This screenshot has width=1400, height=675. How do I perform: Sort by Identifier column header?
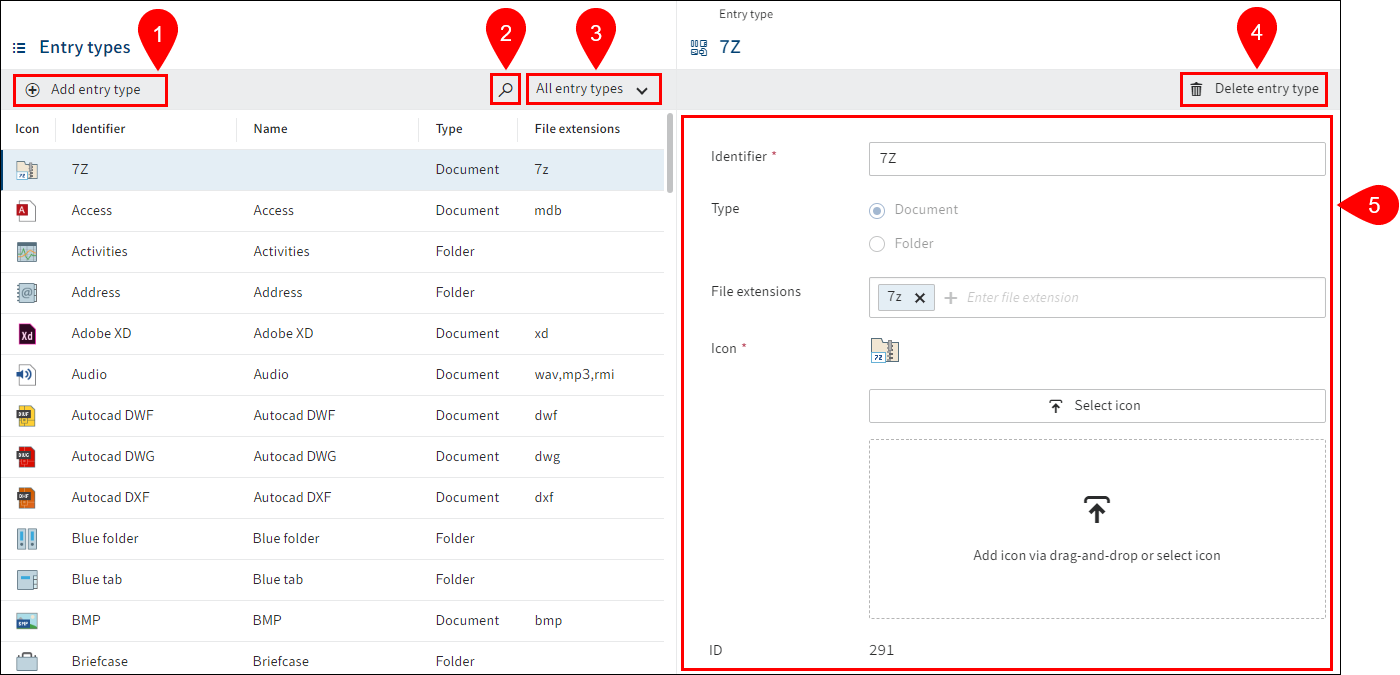tap(98, 129)
